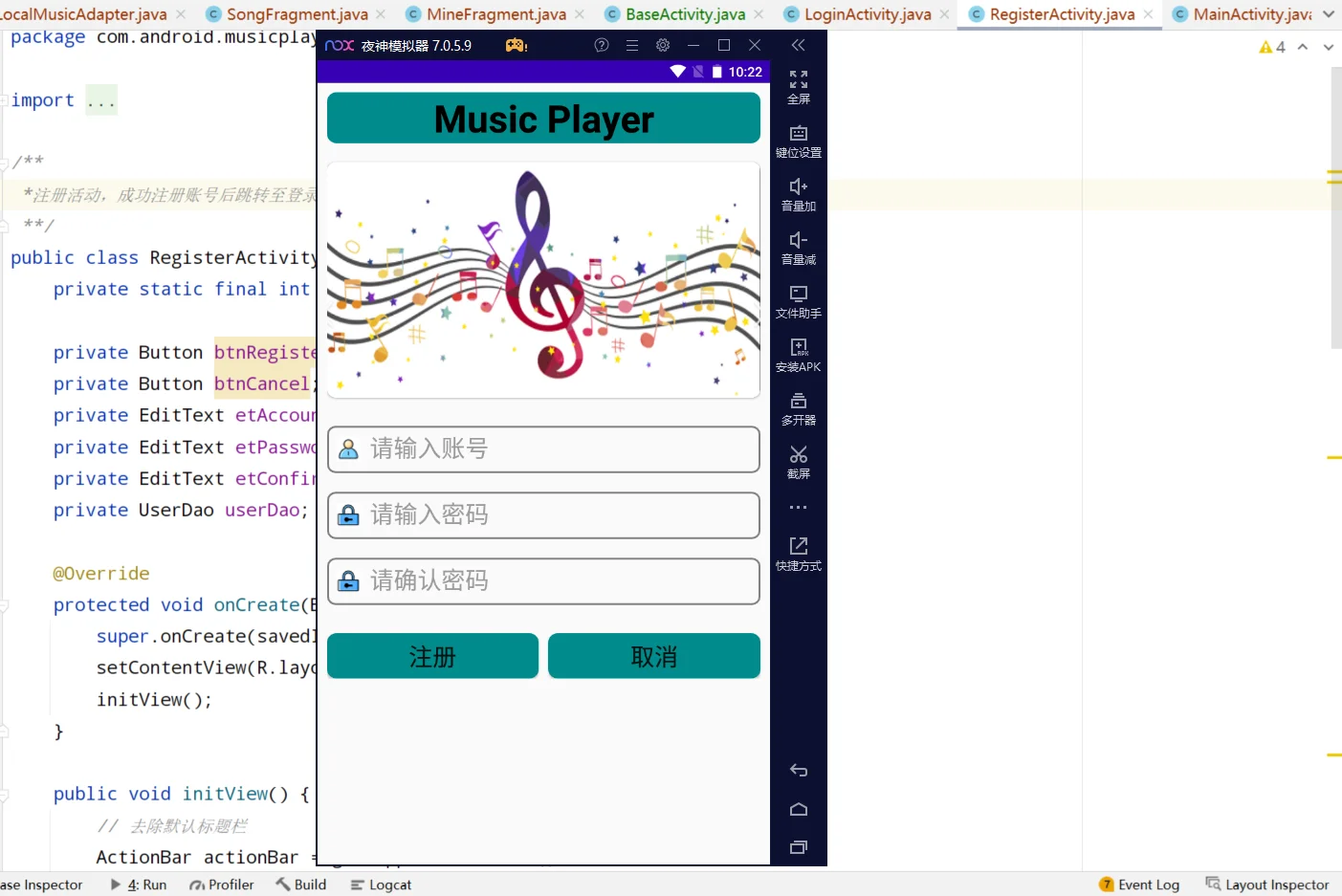Collapse the onCreate method body

(x=5, y=605)
